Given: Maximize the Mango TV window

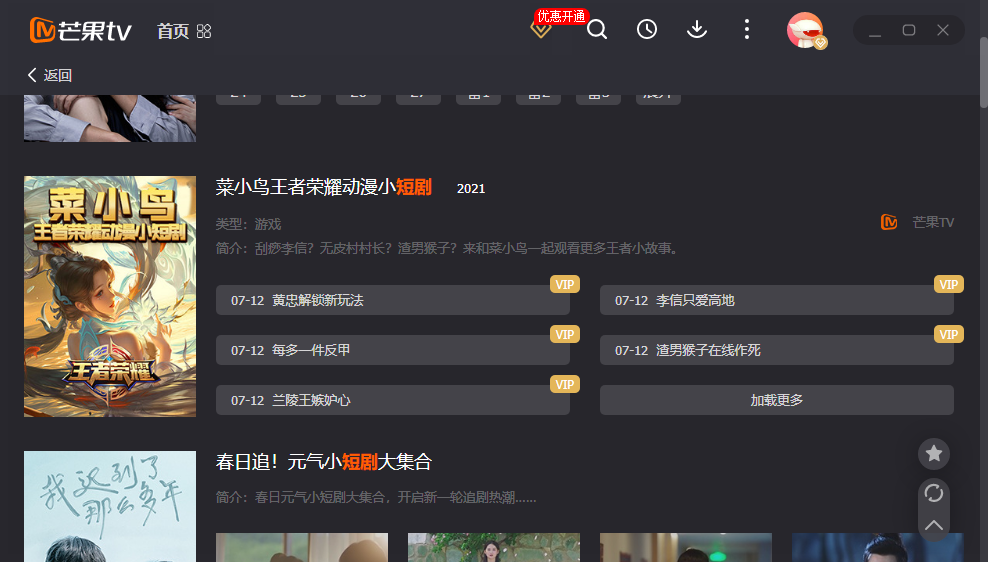Looking at the screenshot, I should pos(909,30).
